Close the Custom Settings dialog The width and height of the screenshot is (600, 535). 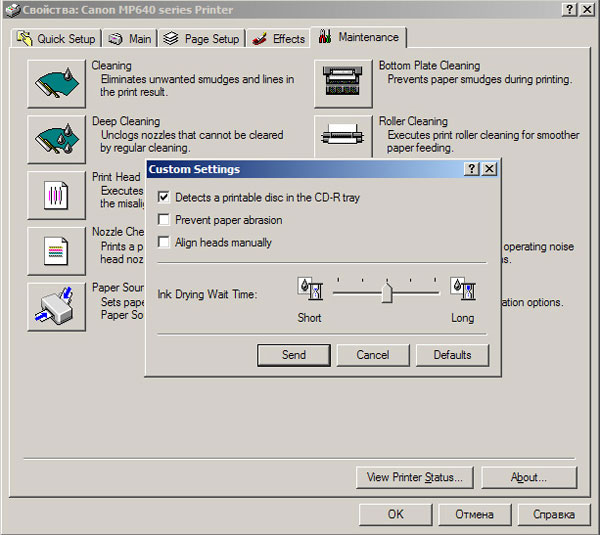click(489, 169)
